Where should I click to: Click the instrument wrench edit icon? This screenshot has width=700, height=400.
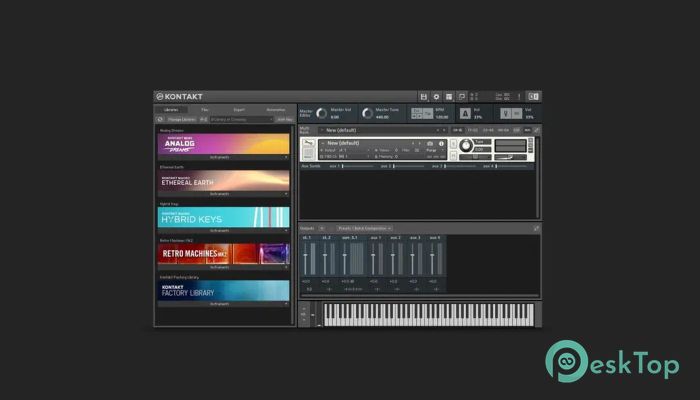[x=308, y=143]
